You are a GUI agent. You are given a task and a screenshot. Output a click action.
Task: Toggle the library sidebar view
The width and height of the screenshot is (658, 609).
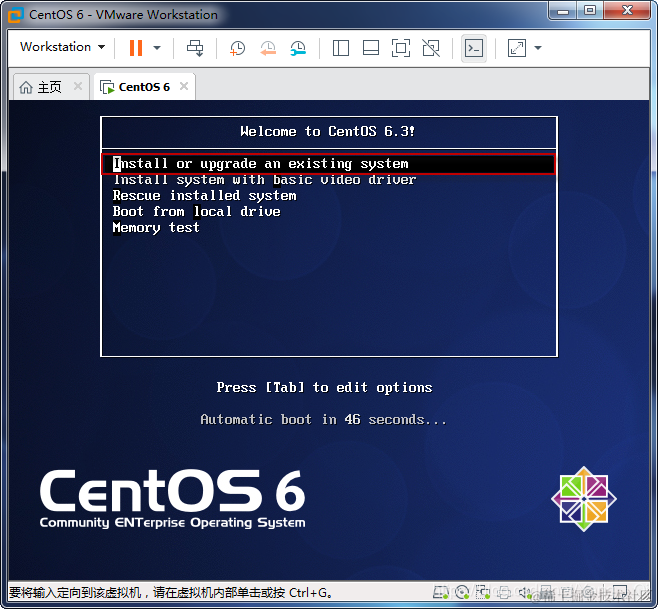(x=341, y=48)
